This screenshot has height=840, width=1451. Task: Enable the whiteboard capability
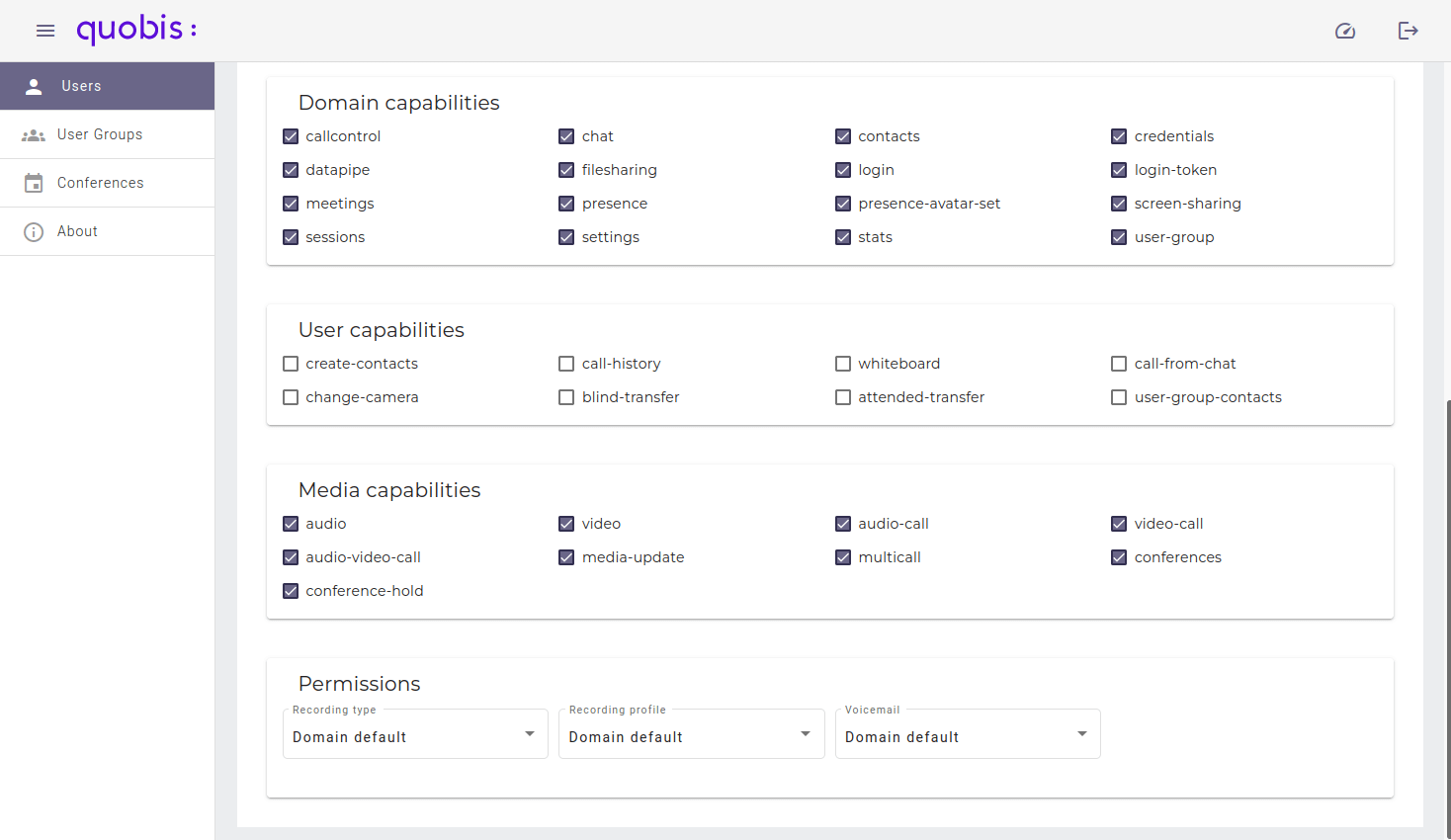pyautogui.click(x=843, y=364)
